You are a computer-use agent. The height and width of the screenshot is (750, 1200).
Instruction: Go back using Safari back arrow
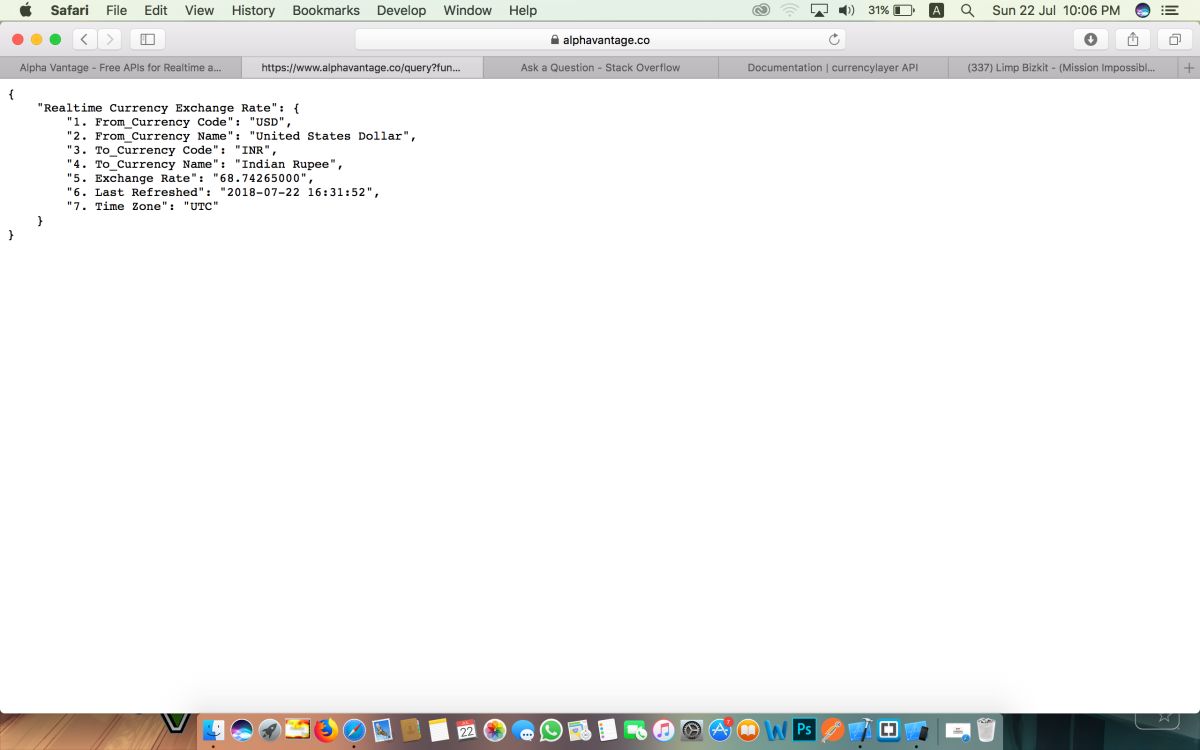coord(84,39)
